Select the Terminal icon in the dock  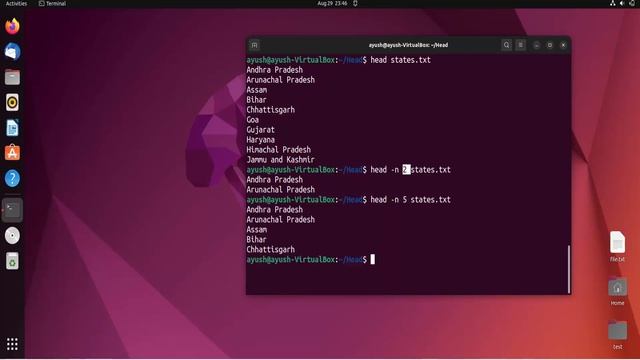point(12,210)
